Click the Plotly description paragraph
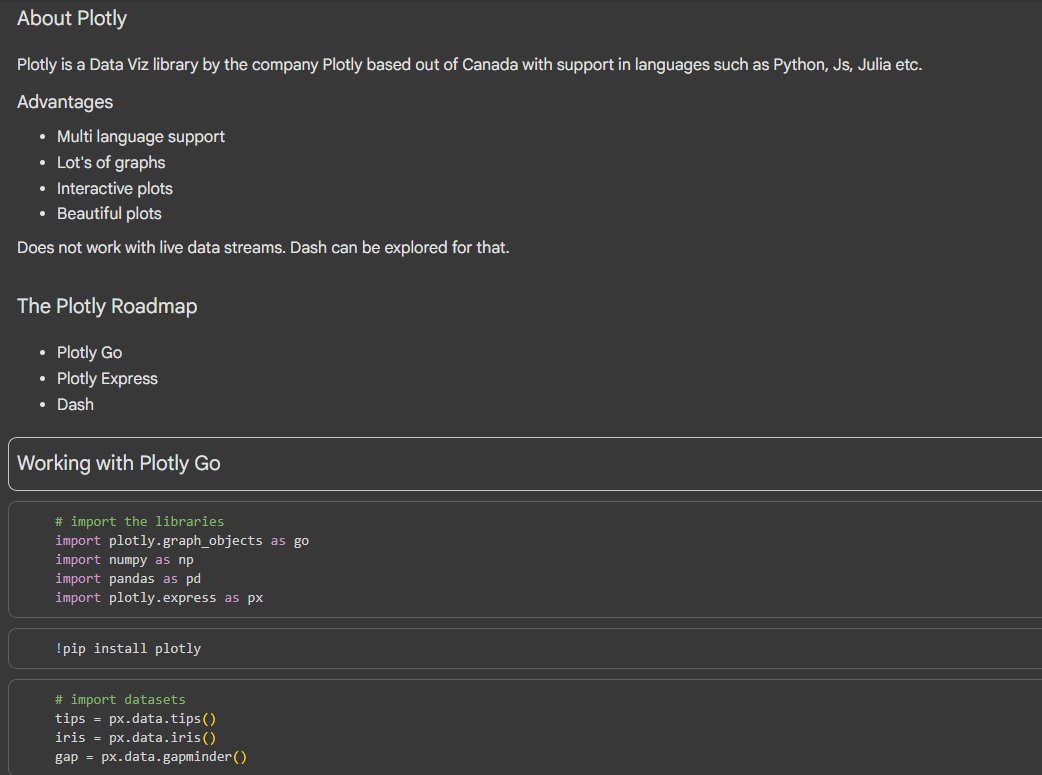 (469, 65)
